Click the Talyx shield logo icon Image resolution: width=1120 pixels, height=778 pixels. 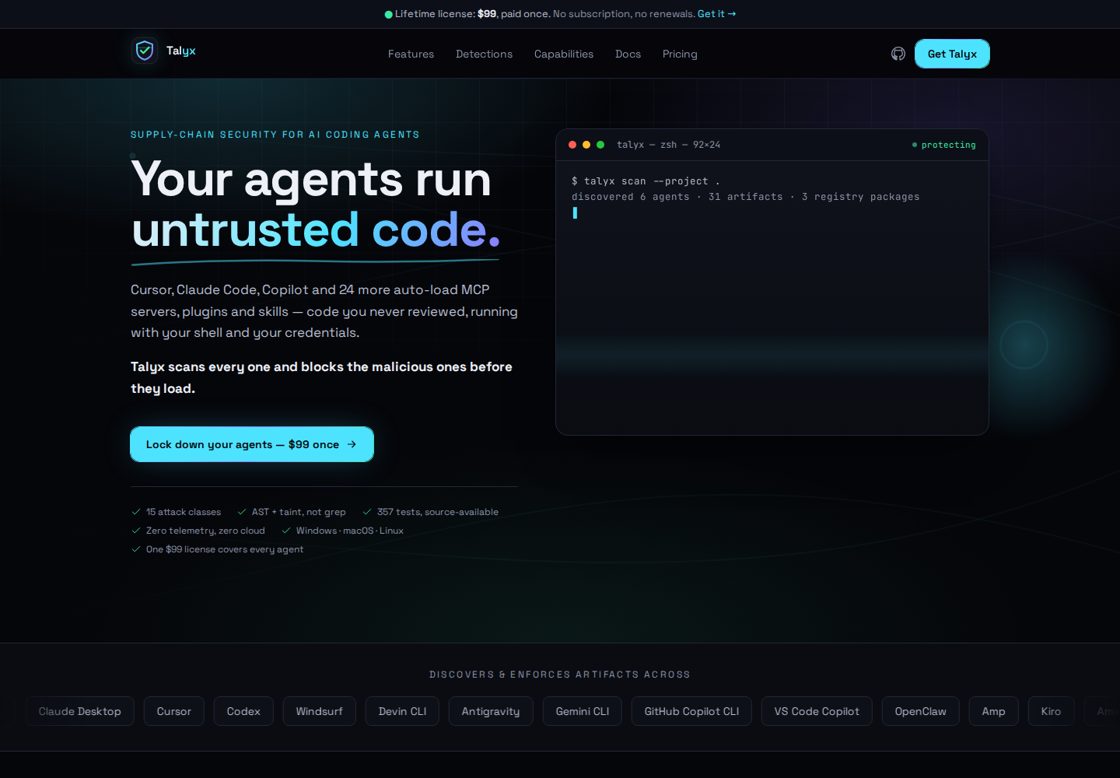coord(144,51)
